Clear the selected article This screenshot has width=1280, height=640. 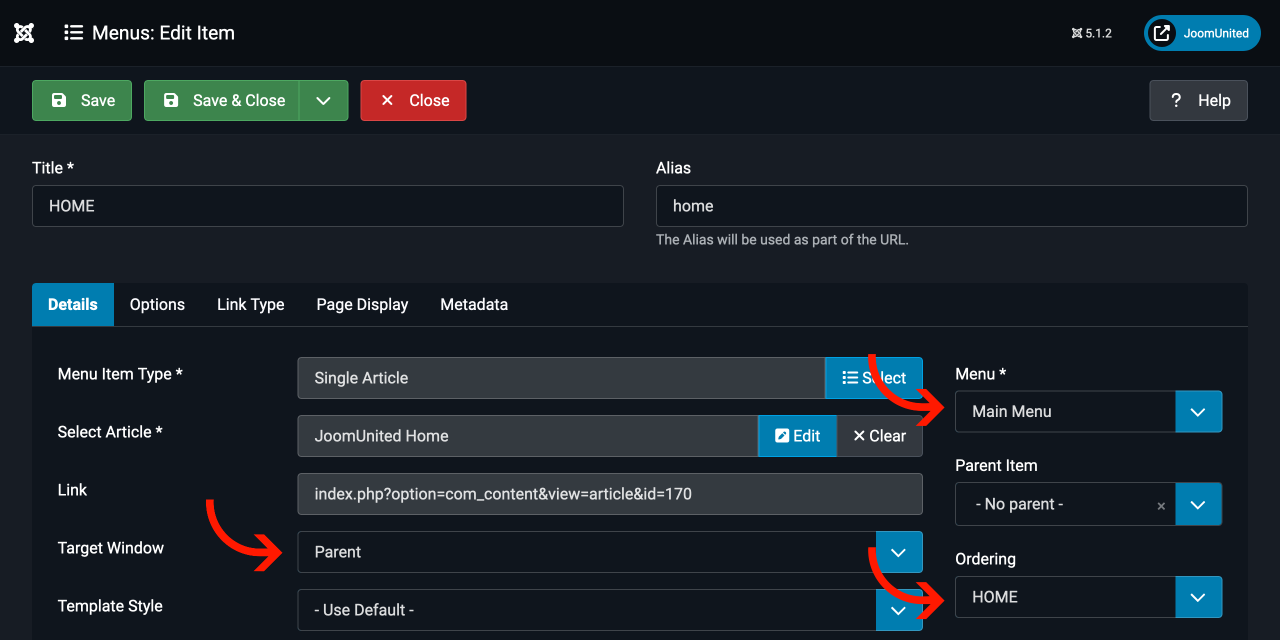[x=879, y=436]
